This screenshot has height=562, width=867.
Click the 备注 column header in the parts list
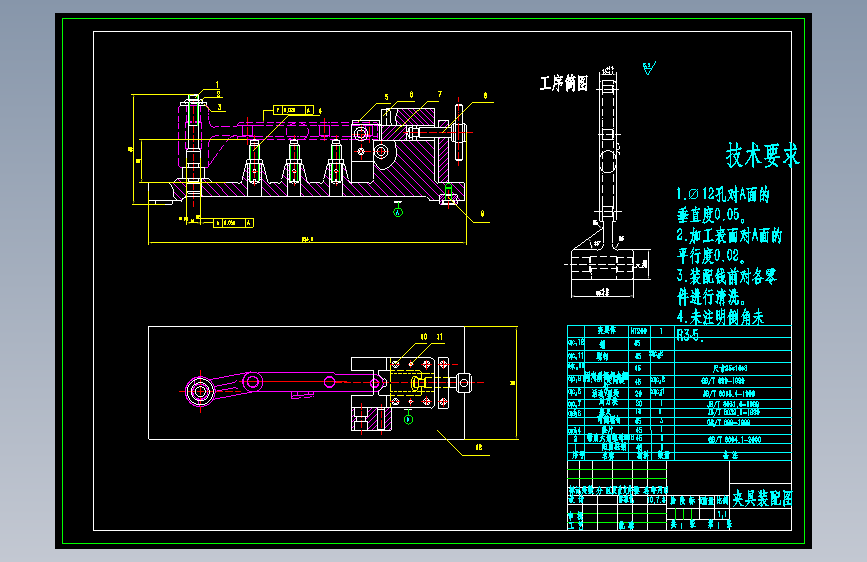coord(730,455)
